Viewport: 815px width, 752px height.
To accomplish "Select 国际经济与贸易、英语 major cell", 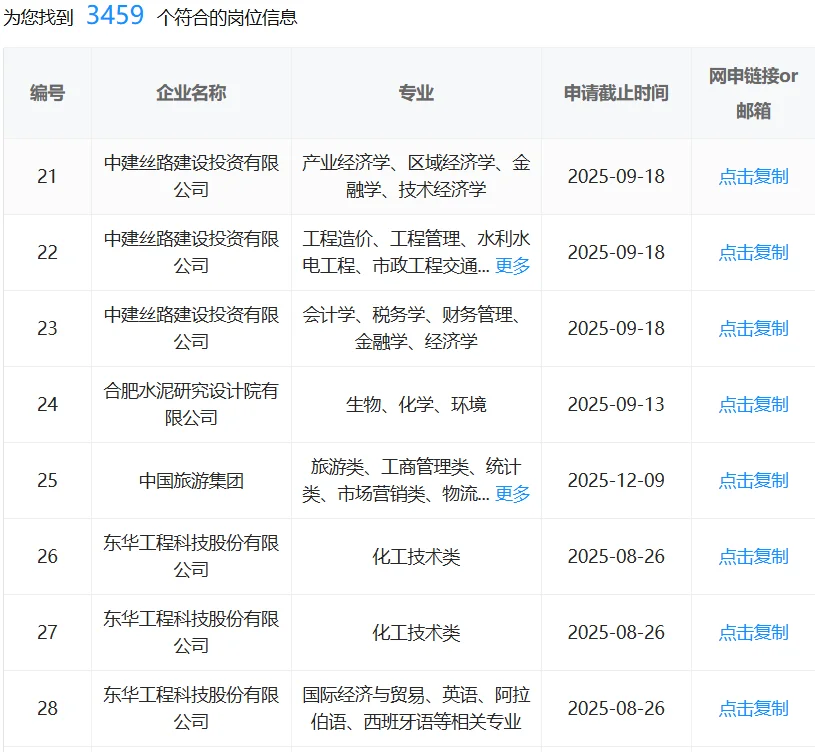I will [416, 708].
